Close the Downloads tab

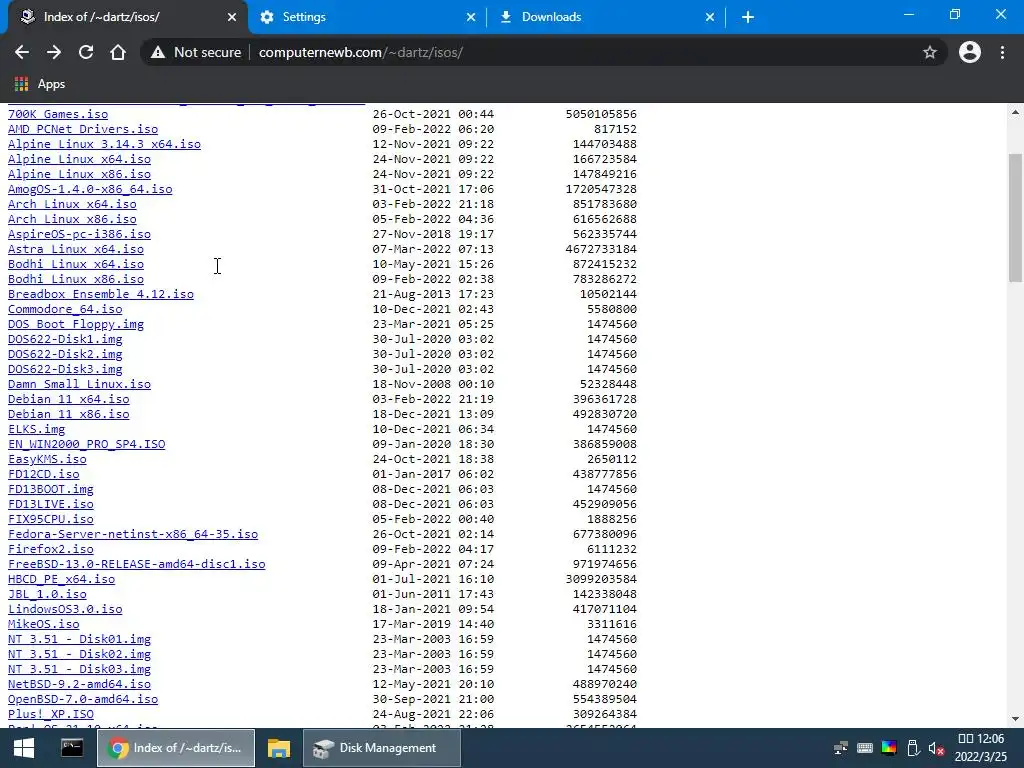coord(710,17)
